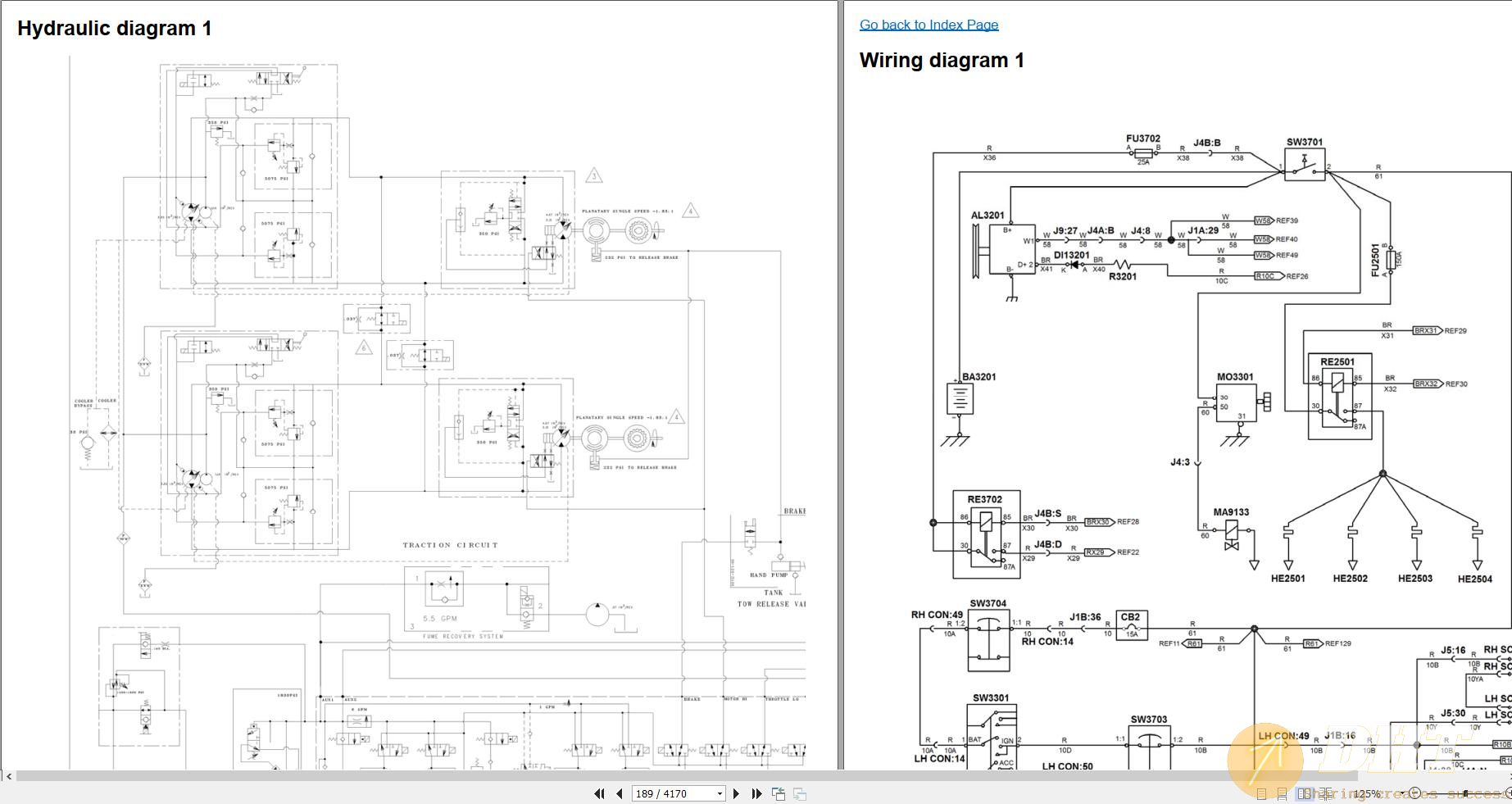Go to the first page
1512x804 pixels.
(599, 793)
